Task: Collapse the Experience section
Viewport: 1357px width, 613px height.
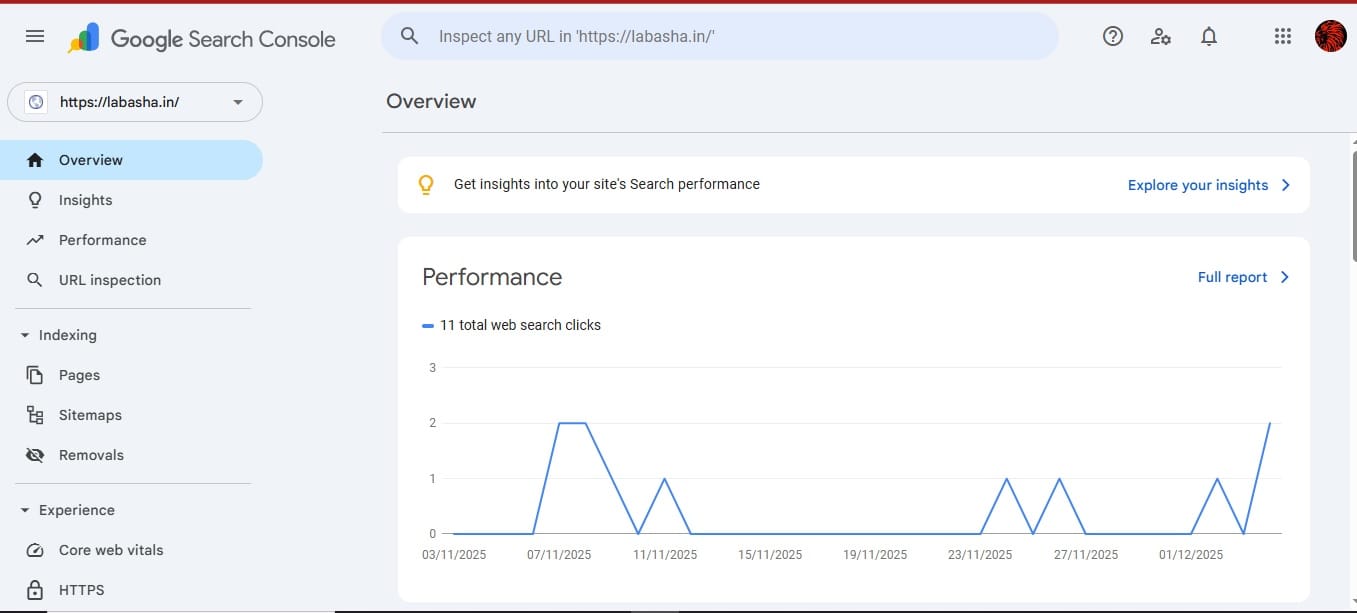Action: pyautogui.click(x=25, y=510)
